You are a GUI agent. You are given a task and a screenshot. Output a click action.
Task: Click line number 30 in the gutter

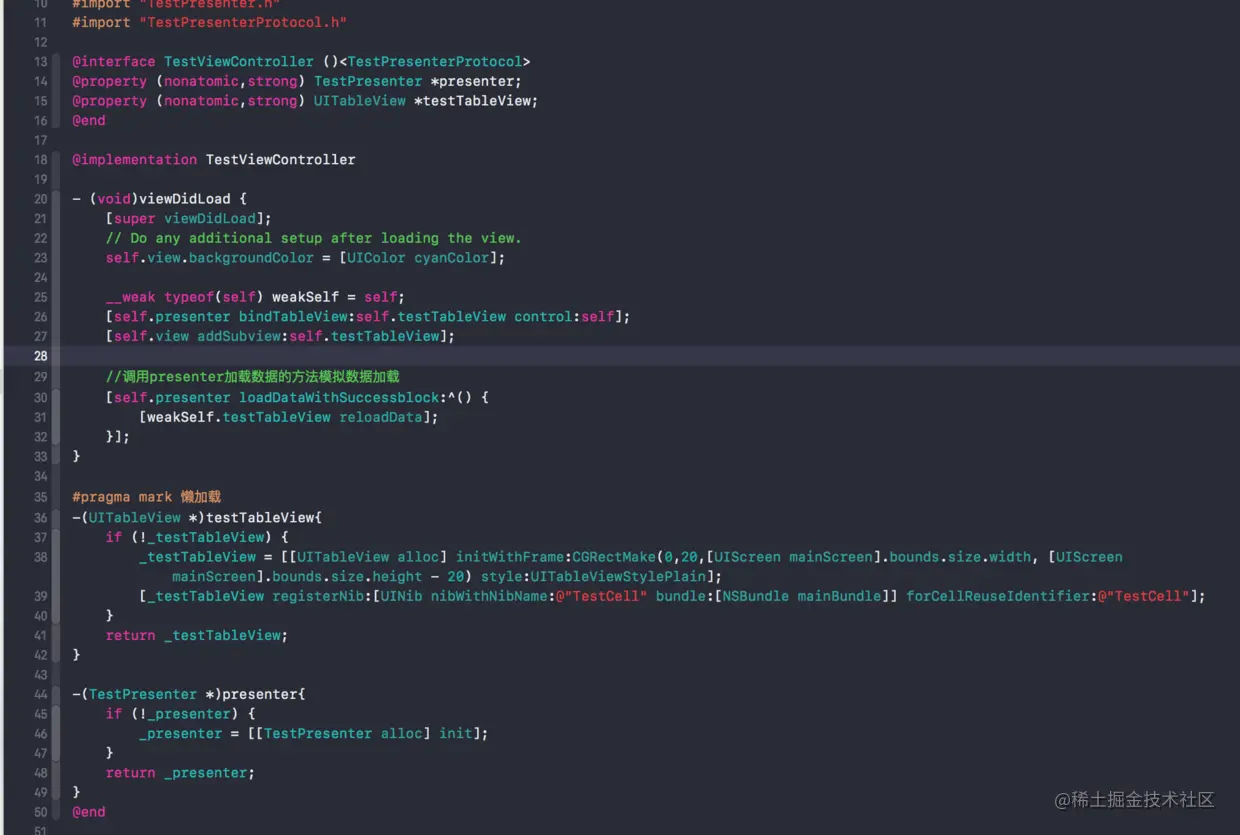coord(40,397)
